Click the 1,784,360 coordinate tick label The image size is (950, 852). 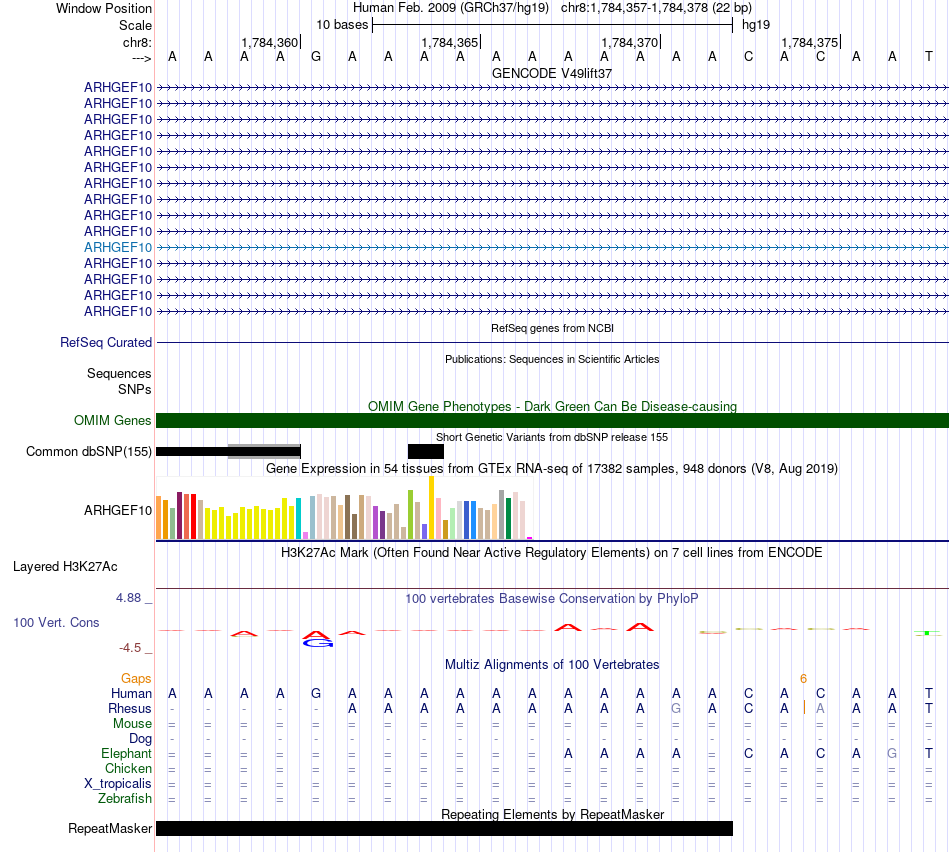(x=270, y=42)
